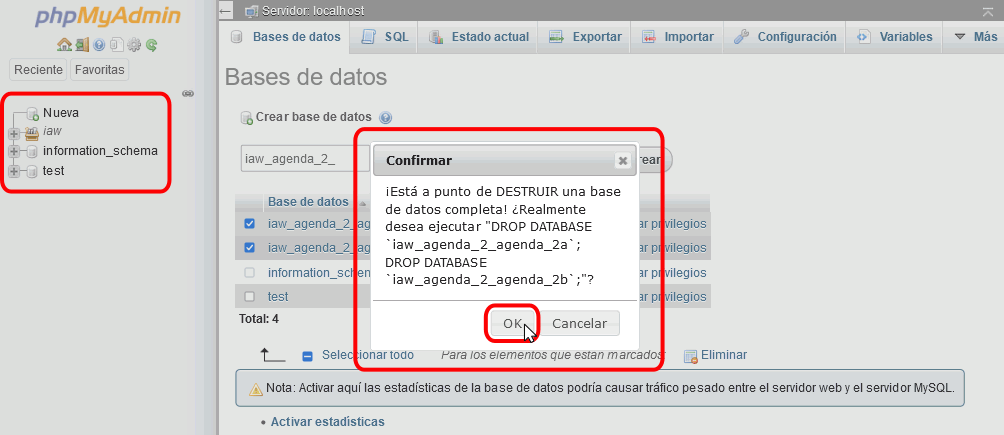Viewport: 1004px width, 435px height.
Task: Sort by Base de datos column header
Action: point(309,202)
